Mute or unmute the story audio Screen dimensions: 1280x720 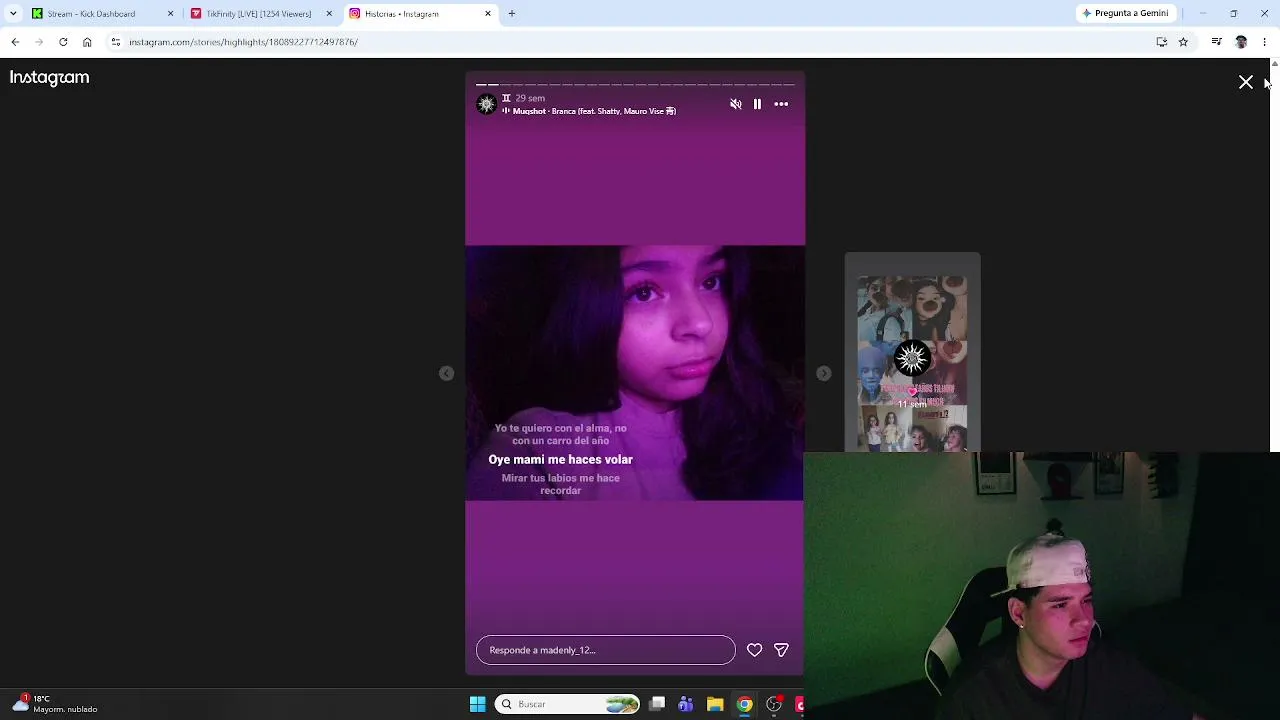736,104
